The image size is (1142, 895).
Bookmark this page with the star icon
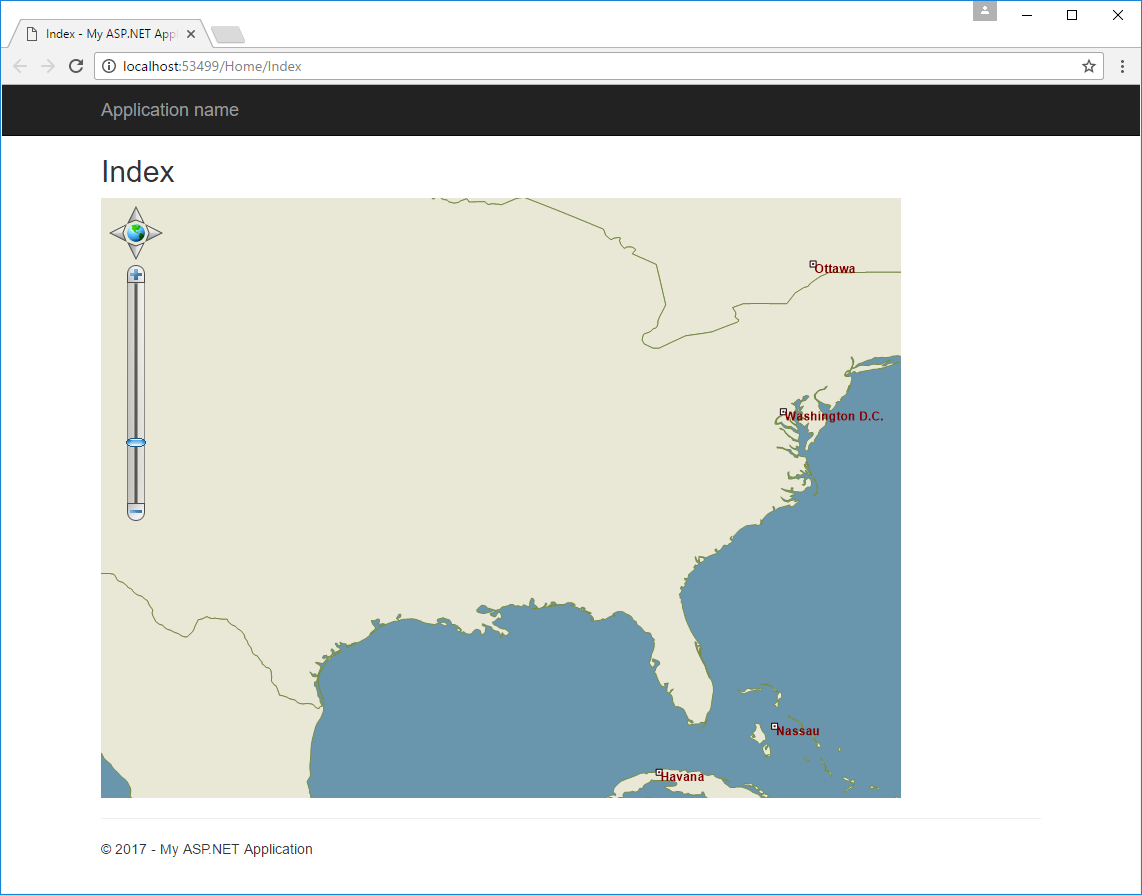[x=1089, y=67]
